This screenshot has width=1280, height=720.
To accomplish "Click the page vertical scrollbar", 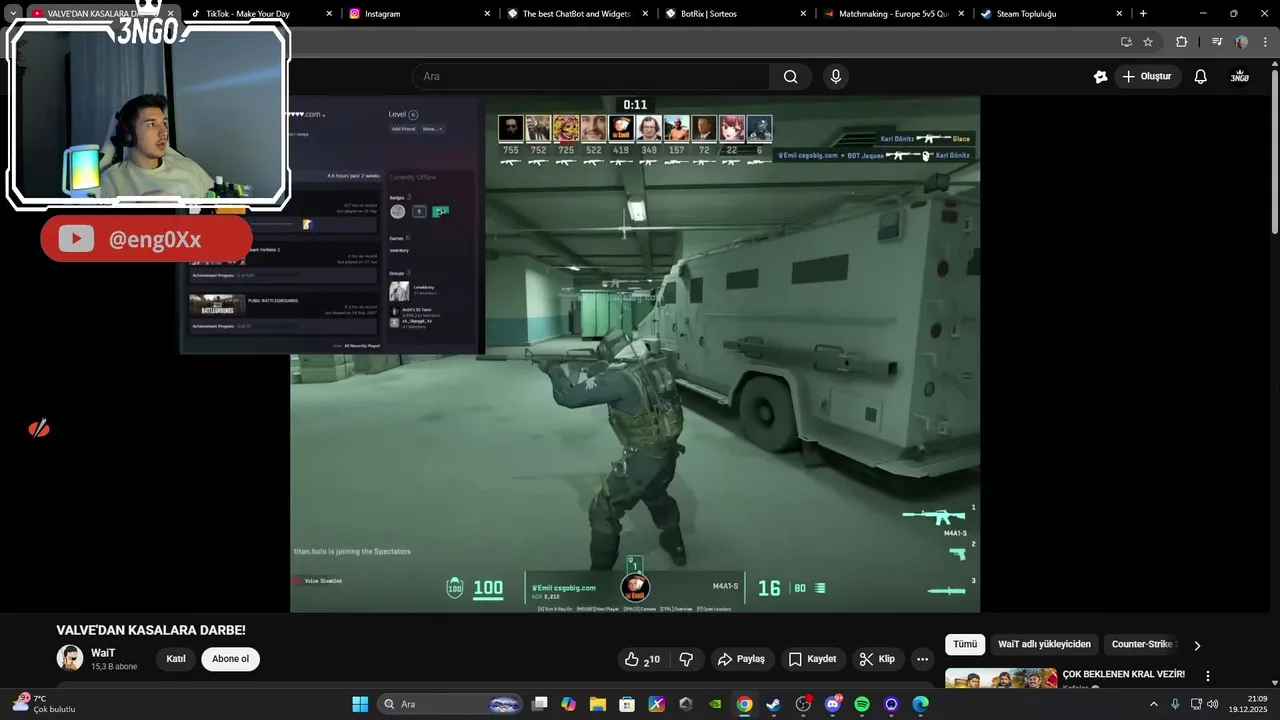I will [x=1274, y=150].
